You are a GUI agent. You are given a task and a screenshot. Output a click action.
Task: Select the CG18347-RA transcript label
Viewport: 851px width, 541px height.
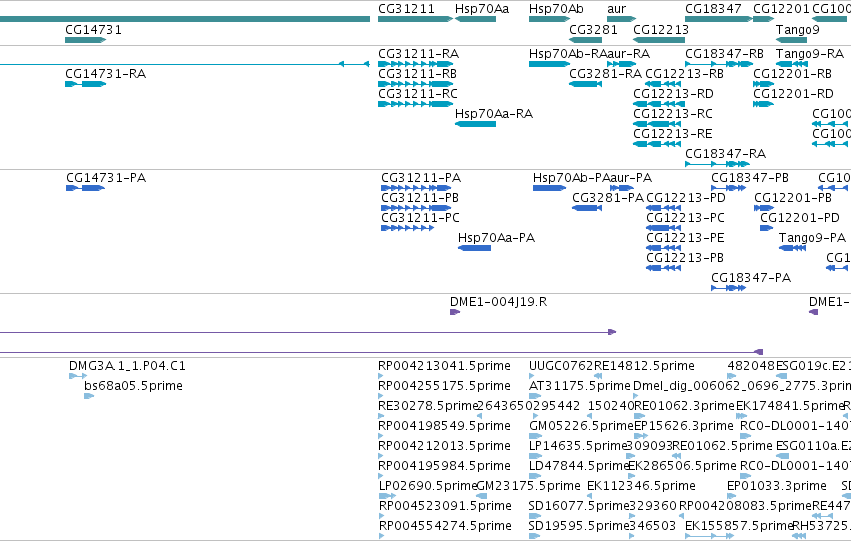[x=726, y=154]
